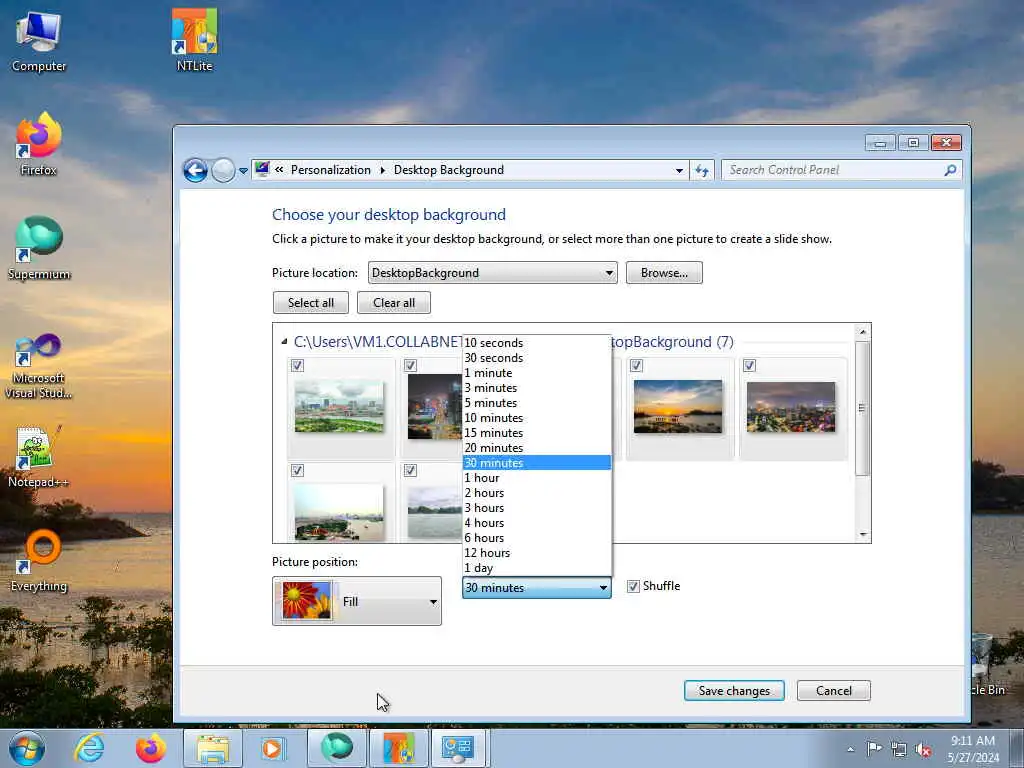
Task: Close the 30 minutes interval combo box
Action: [537, 587]
